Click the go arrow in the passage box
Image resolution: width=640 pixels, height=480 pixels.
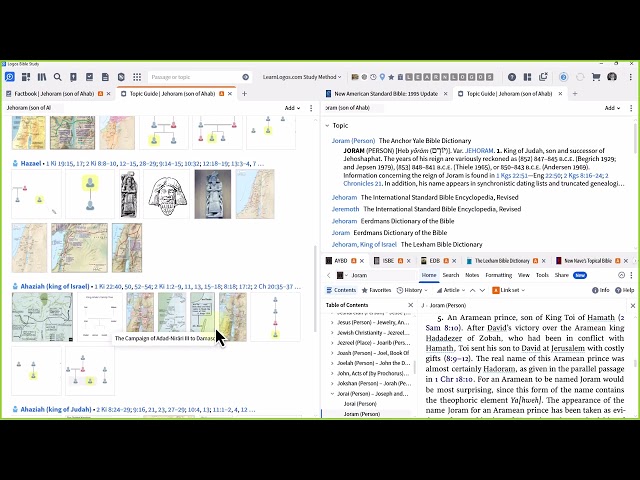(245, 77)
